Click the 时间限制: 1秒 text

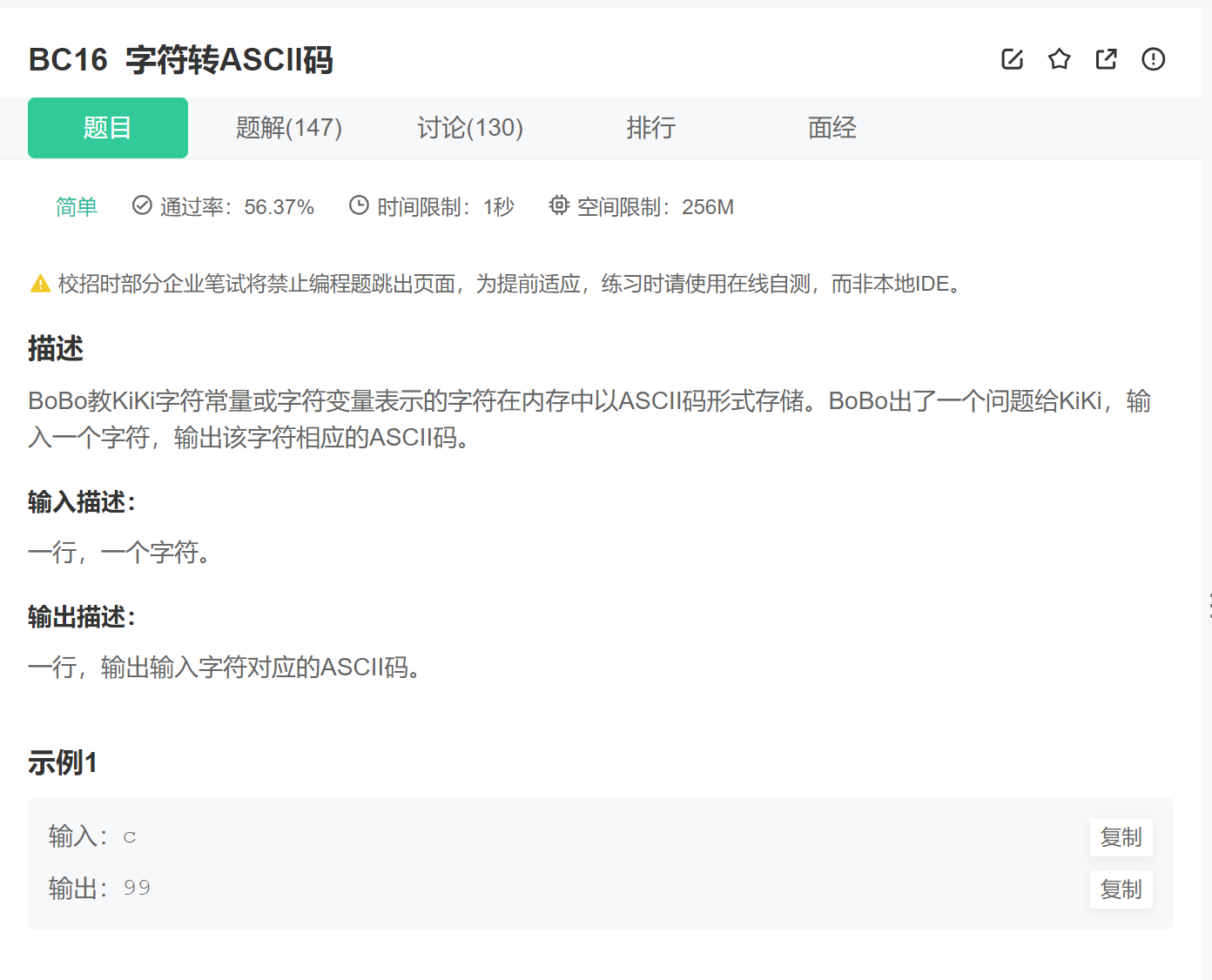(446, 207)
